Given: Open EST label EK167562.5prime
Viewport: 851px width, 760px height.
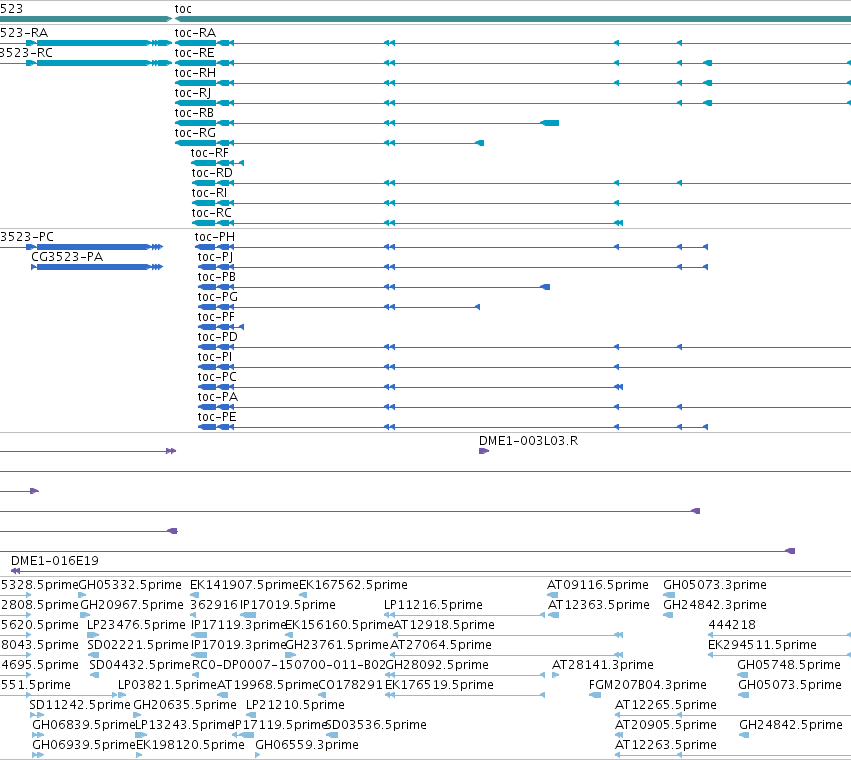Looking at the screenshot, I should tap(353, 585).
